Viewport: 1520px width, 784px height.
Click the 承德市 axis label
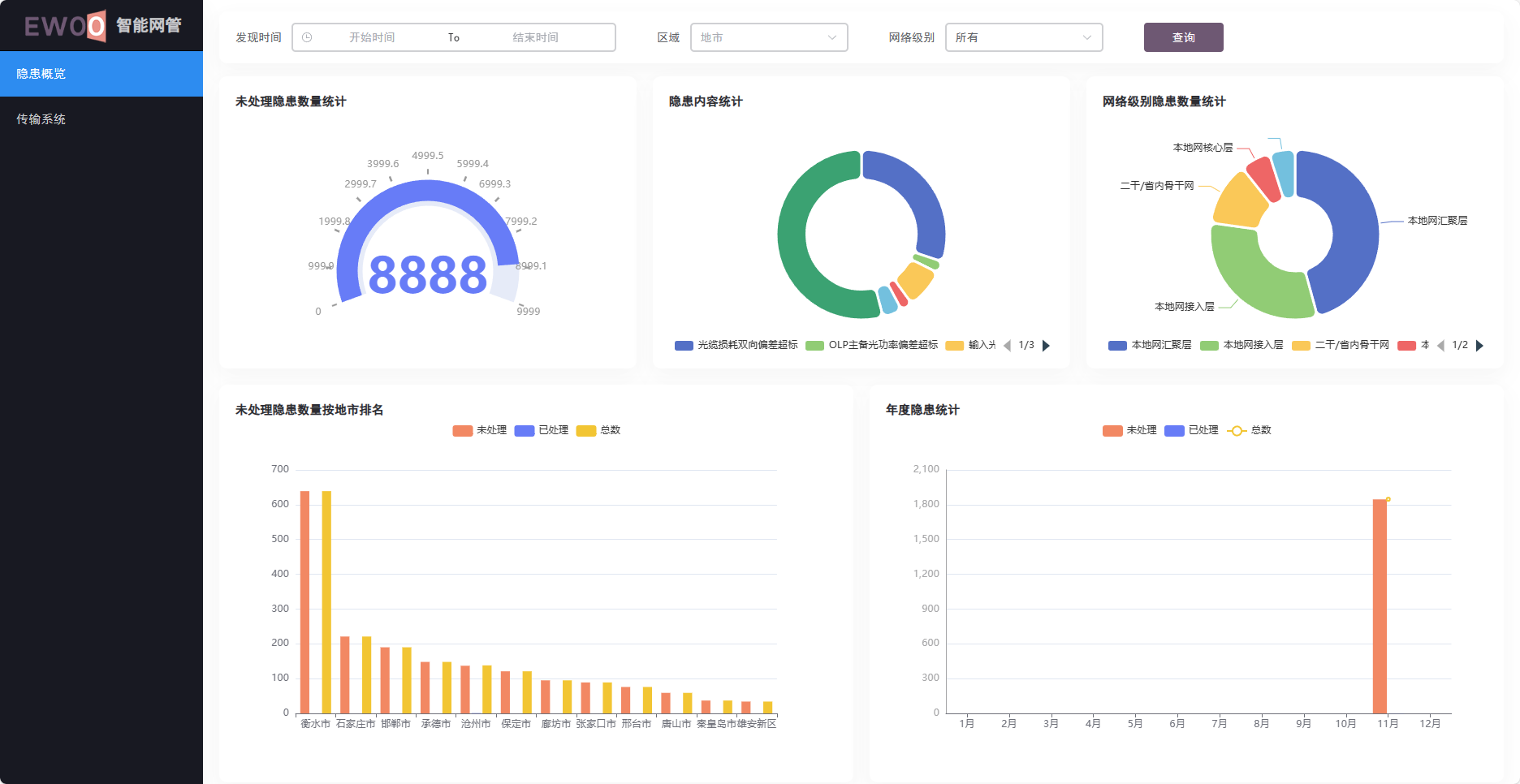(x=436, y=724)
